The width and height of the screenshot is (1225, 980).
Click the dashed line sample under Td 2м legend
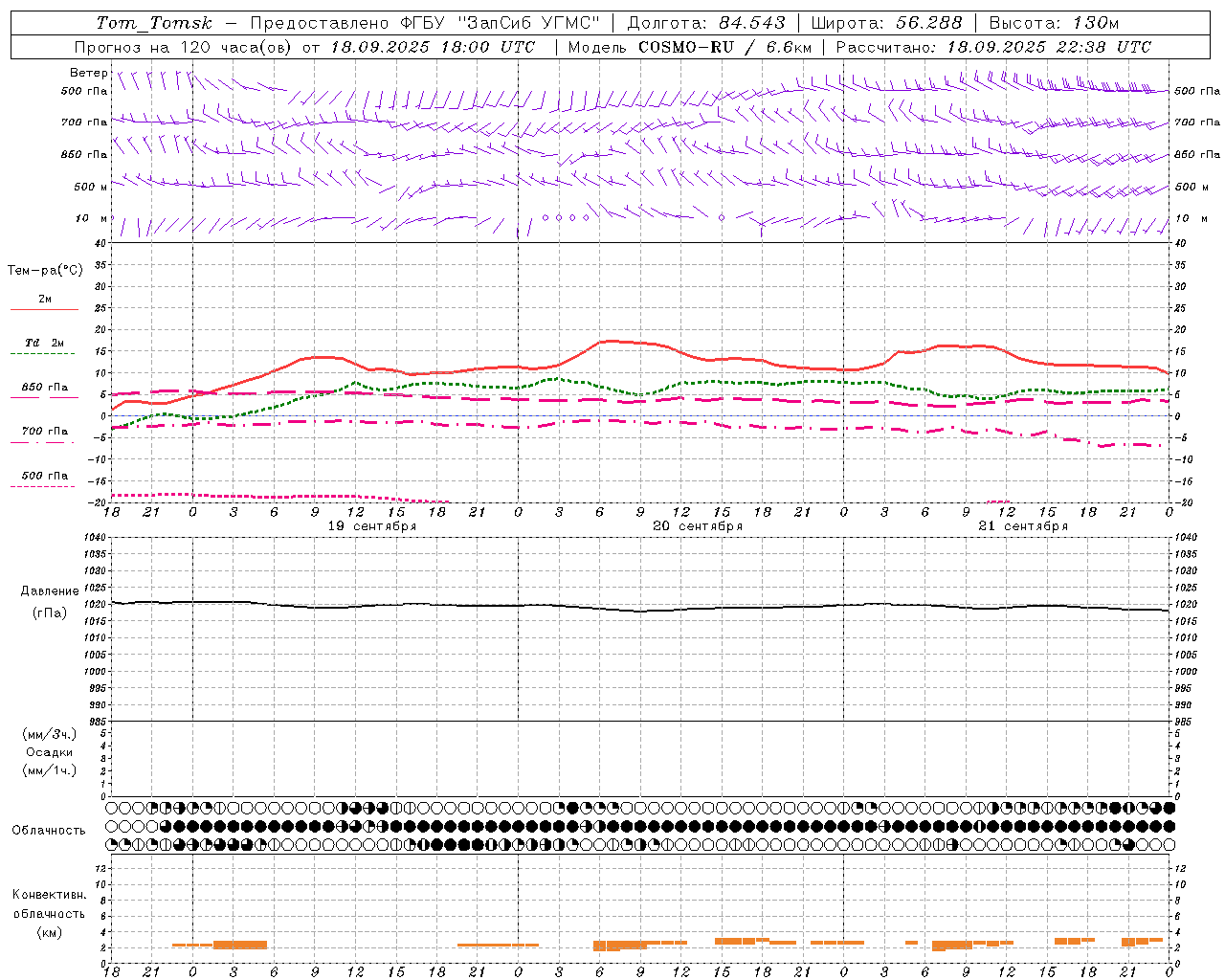tap(42, 354)
